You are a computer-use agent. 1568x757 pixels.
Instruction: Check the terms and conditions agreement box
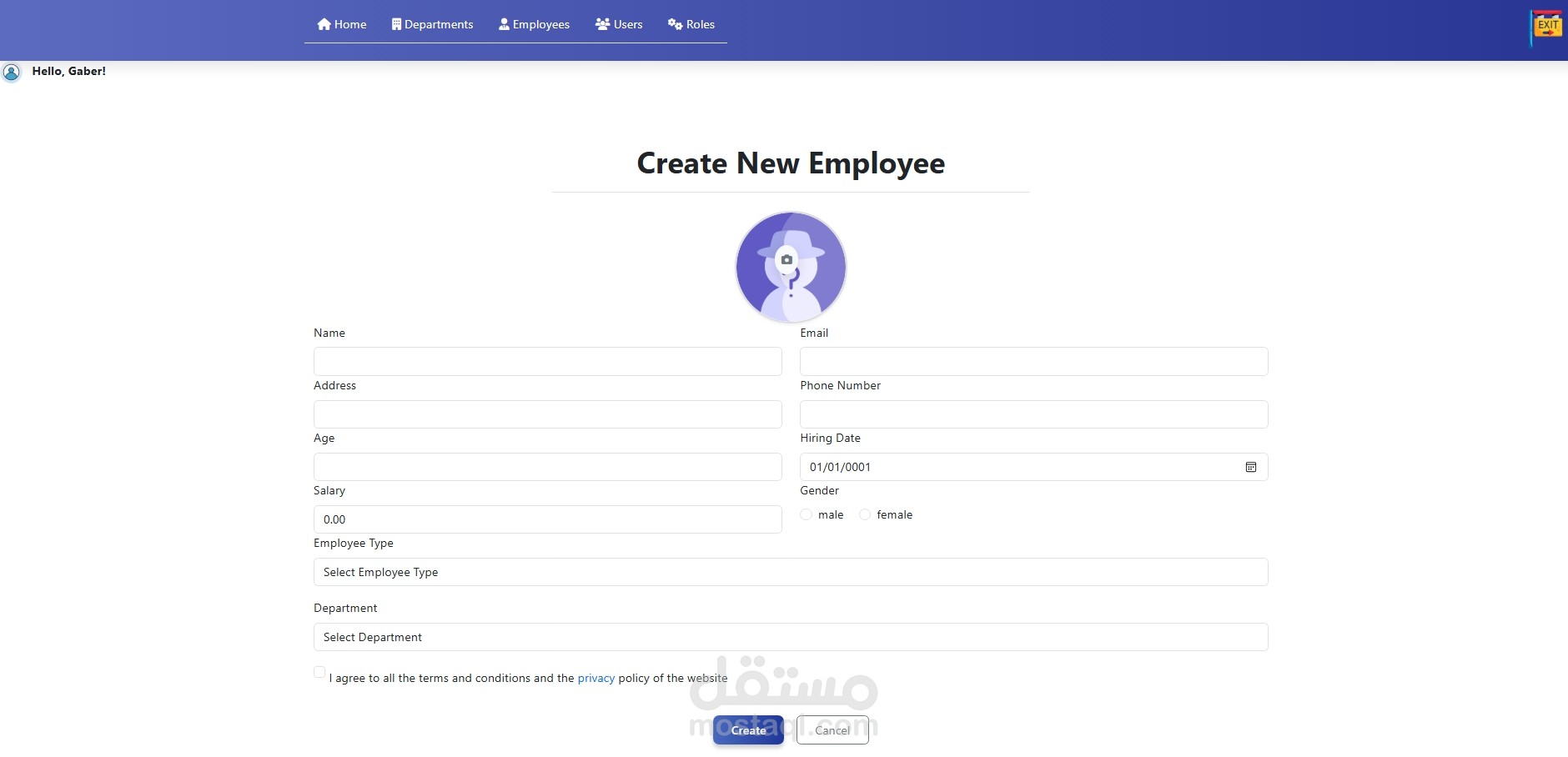[x=319, y=672]
